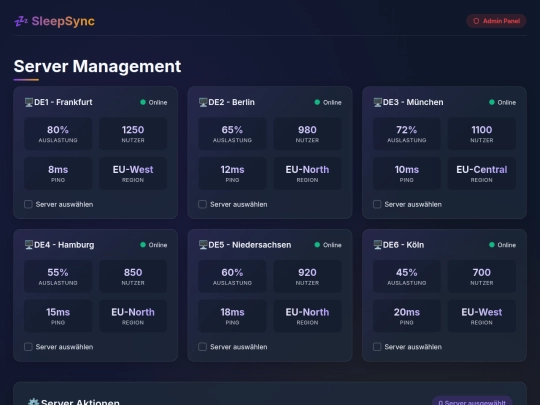Image resolution: width=540 pixels, height=405 pixels.
Task: Click the 60% Auslastung value
Action: [232, 272]
